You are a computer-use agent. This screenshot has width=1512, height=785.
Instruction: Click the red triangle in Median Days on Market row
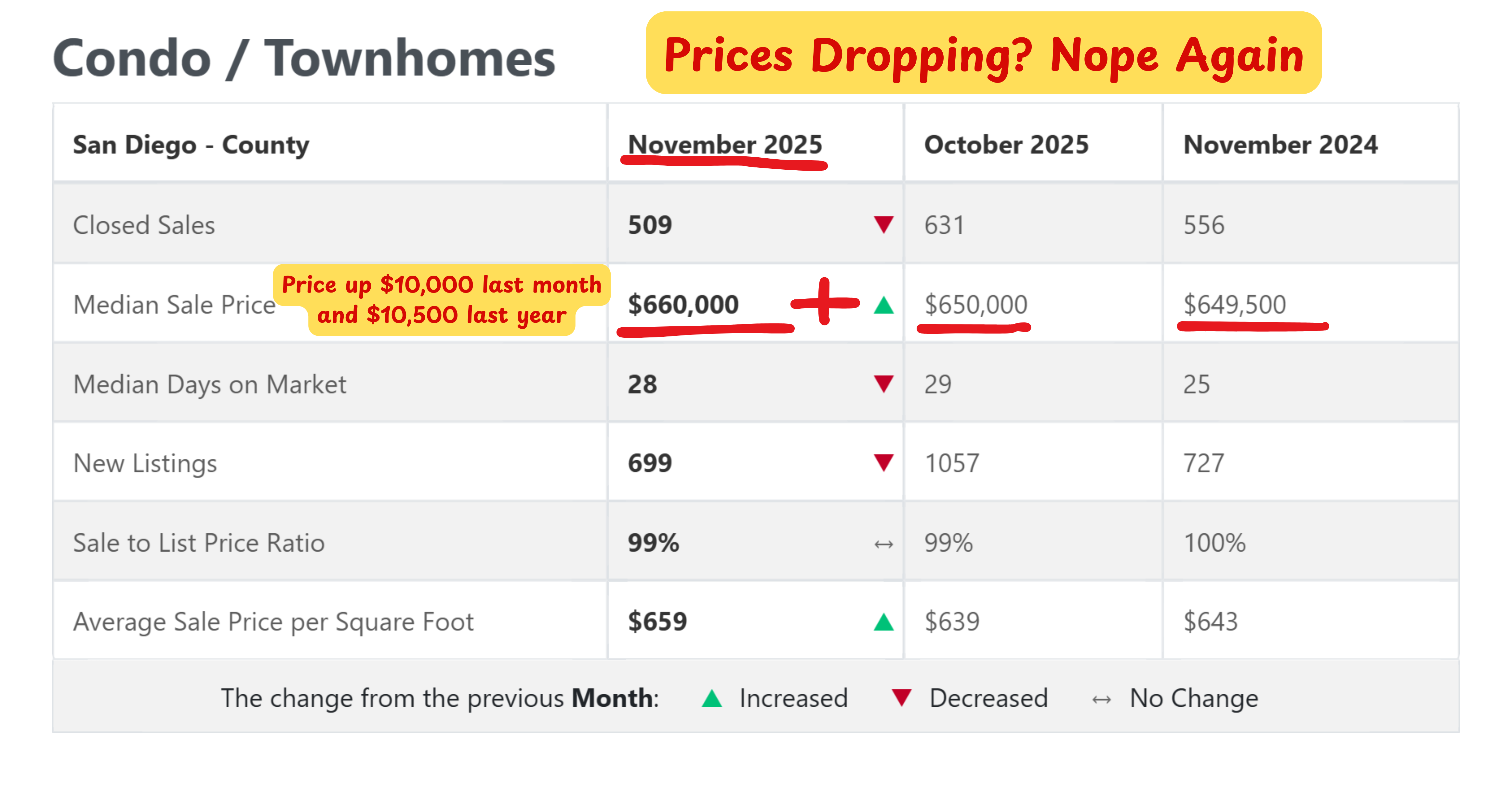coord(883,384)
